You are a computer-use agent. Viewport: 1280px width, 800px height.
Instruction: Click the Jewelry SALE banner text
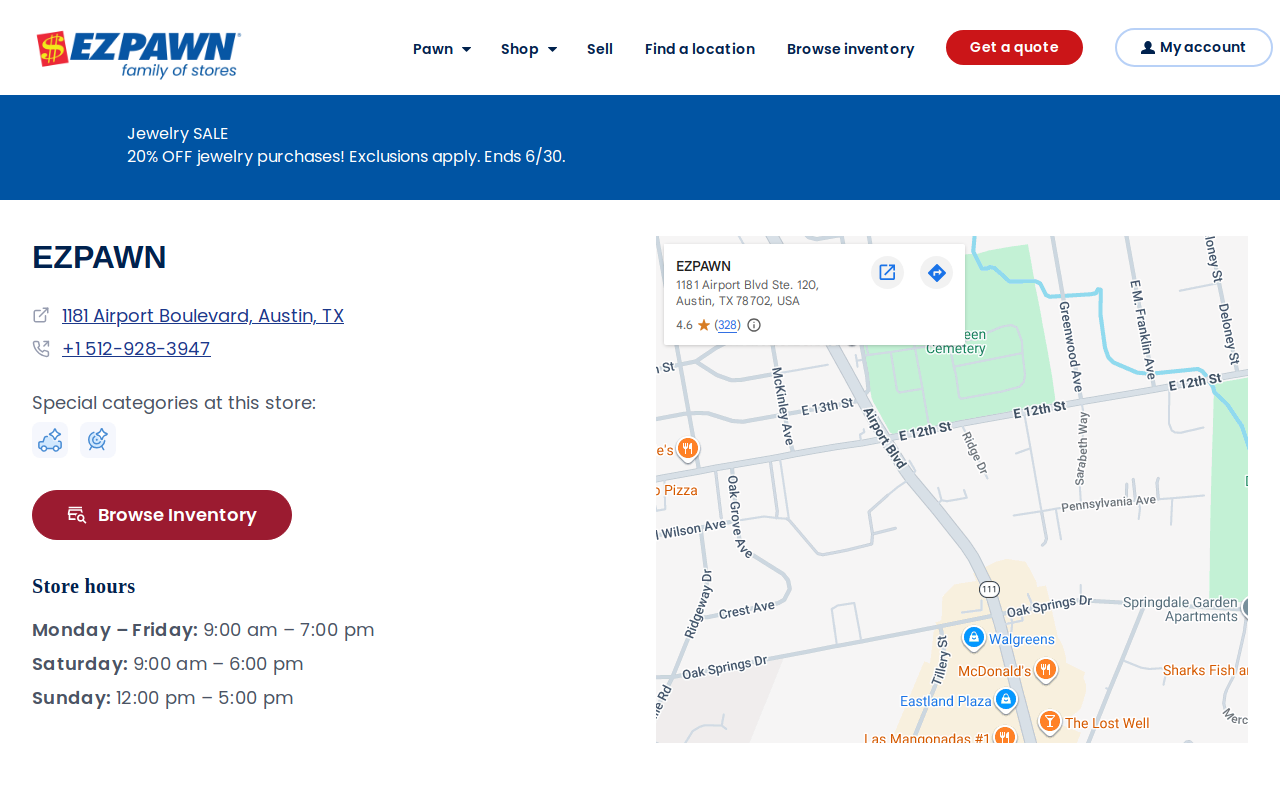pyautogui.click(x=178, y=134)
